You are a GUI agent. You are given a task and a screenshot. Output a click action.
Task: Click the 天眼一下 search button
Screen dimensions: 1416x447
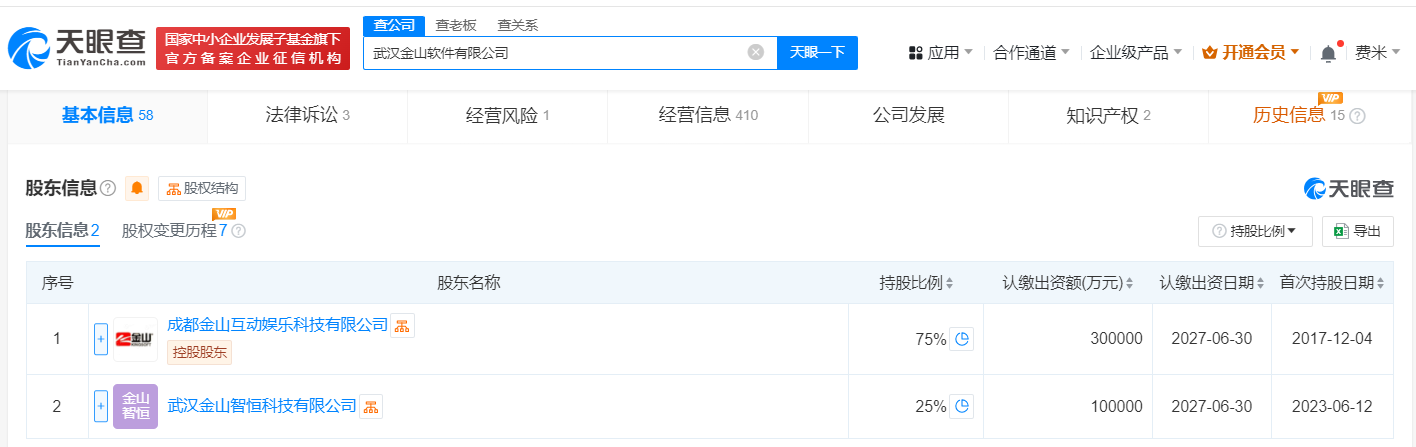pos(817,52)
